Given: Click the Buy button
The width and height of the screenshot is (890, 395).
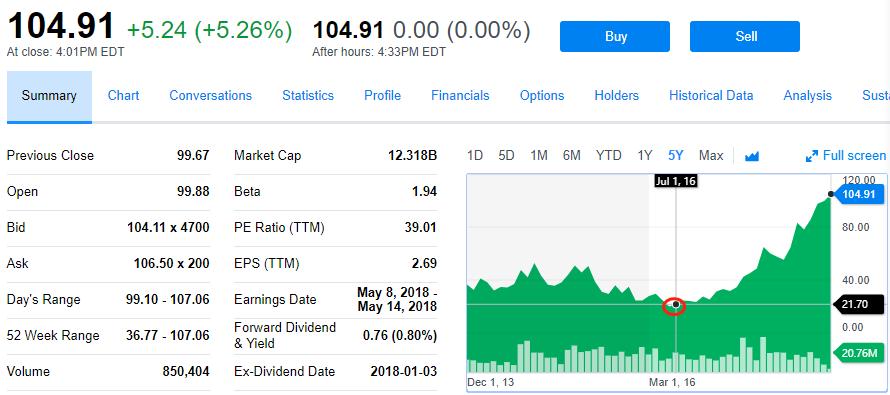Looking at the screenshot, I should point(615,37).
